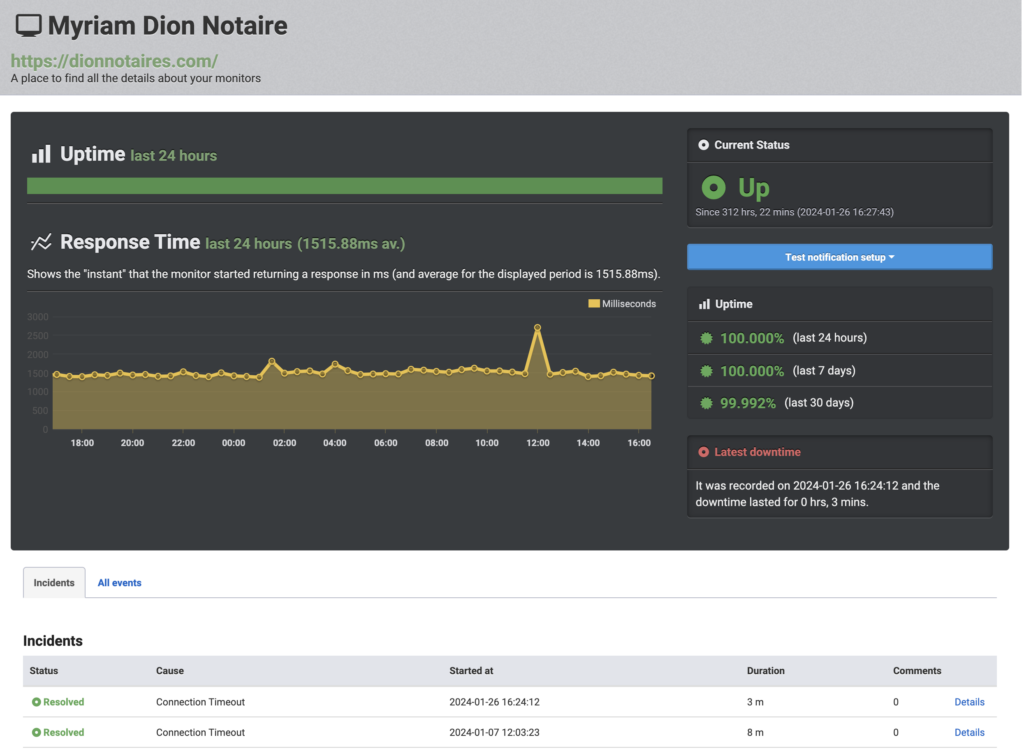Click the response time spike at 12:00
The width and height of the screenshot is (1024, 749).
pyautogui.click(x=537, y=327)
